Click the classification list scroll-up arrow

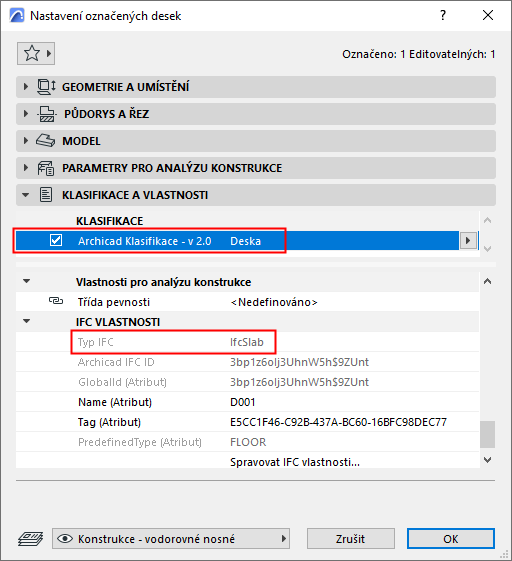487,220
